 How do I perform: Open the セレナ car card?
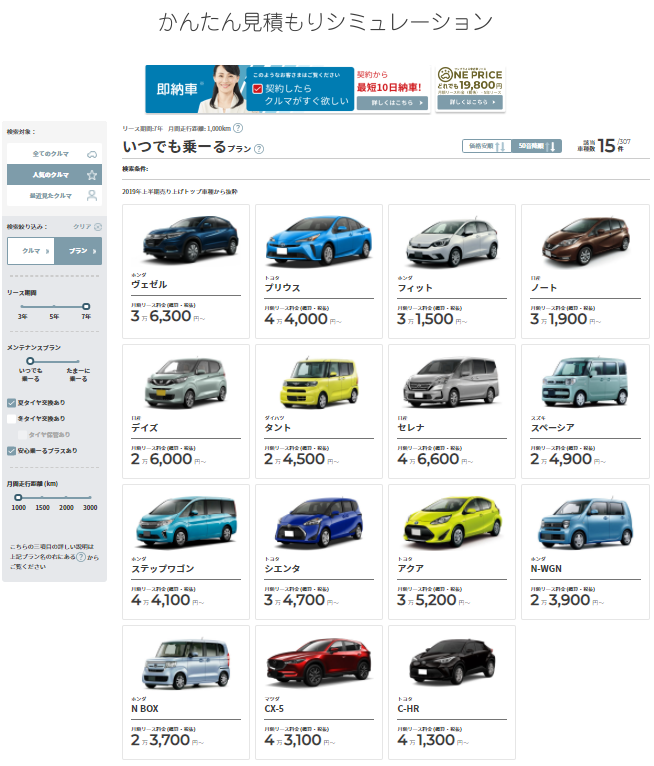pyautogui.click(x=452, y=411)
